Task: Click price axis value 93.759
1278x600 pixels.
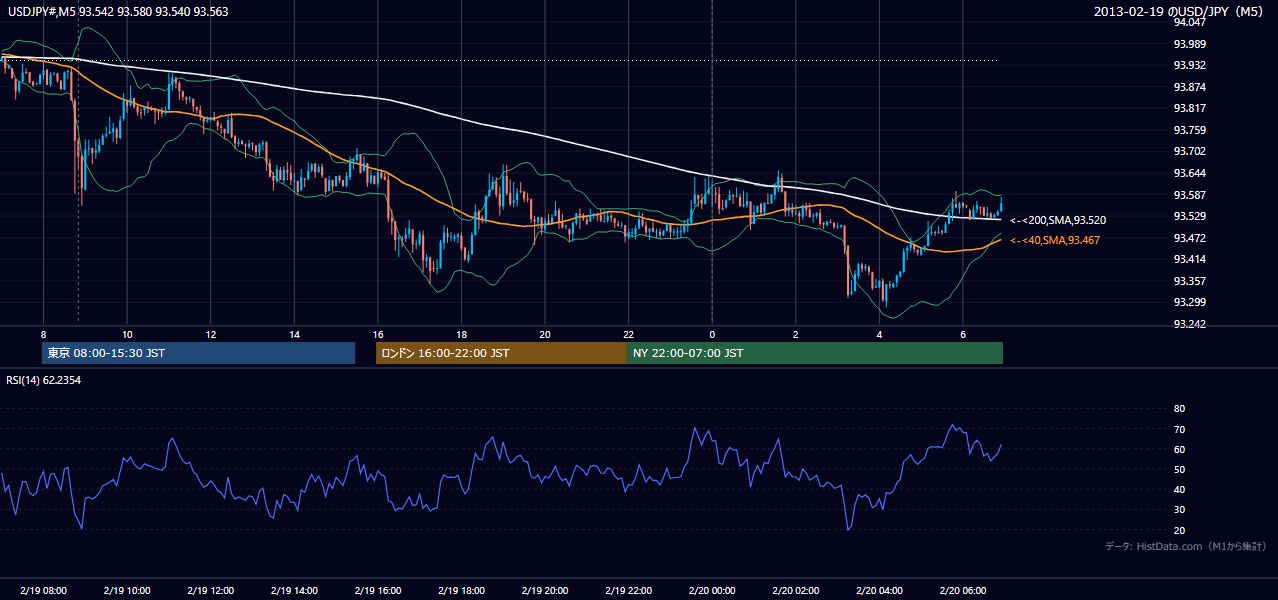Action: click(1188, 130)
